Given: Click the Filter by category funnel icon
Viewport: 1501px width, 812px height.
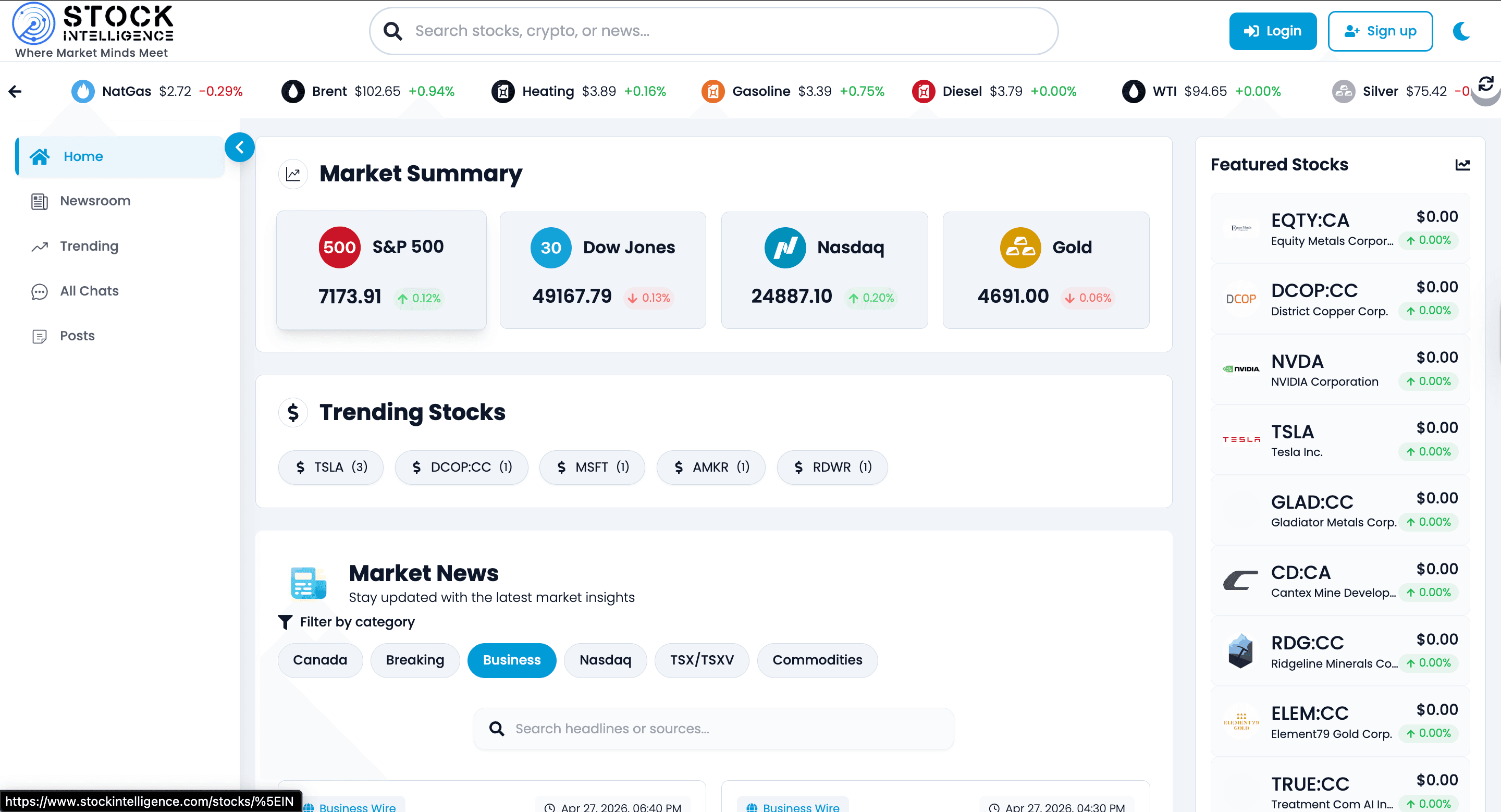Looking at the screenshot, I should click(x=285, y=622).
